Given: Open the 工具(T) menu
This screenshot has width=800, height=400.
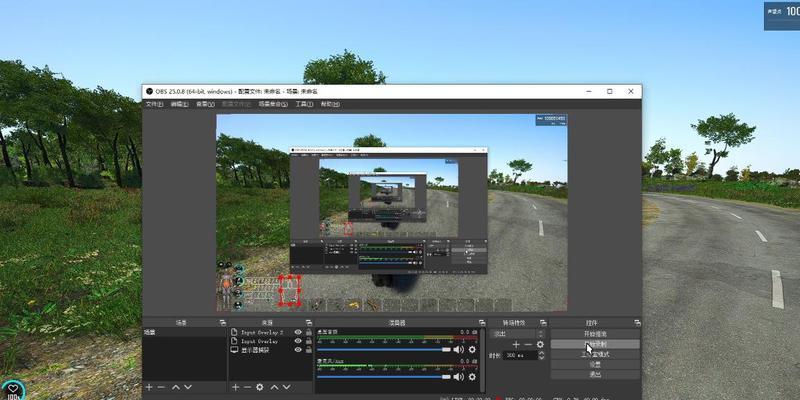Looking at the screenshot, I should tap(304, 104).
